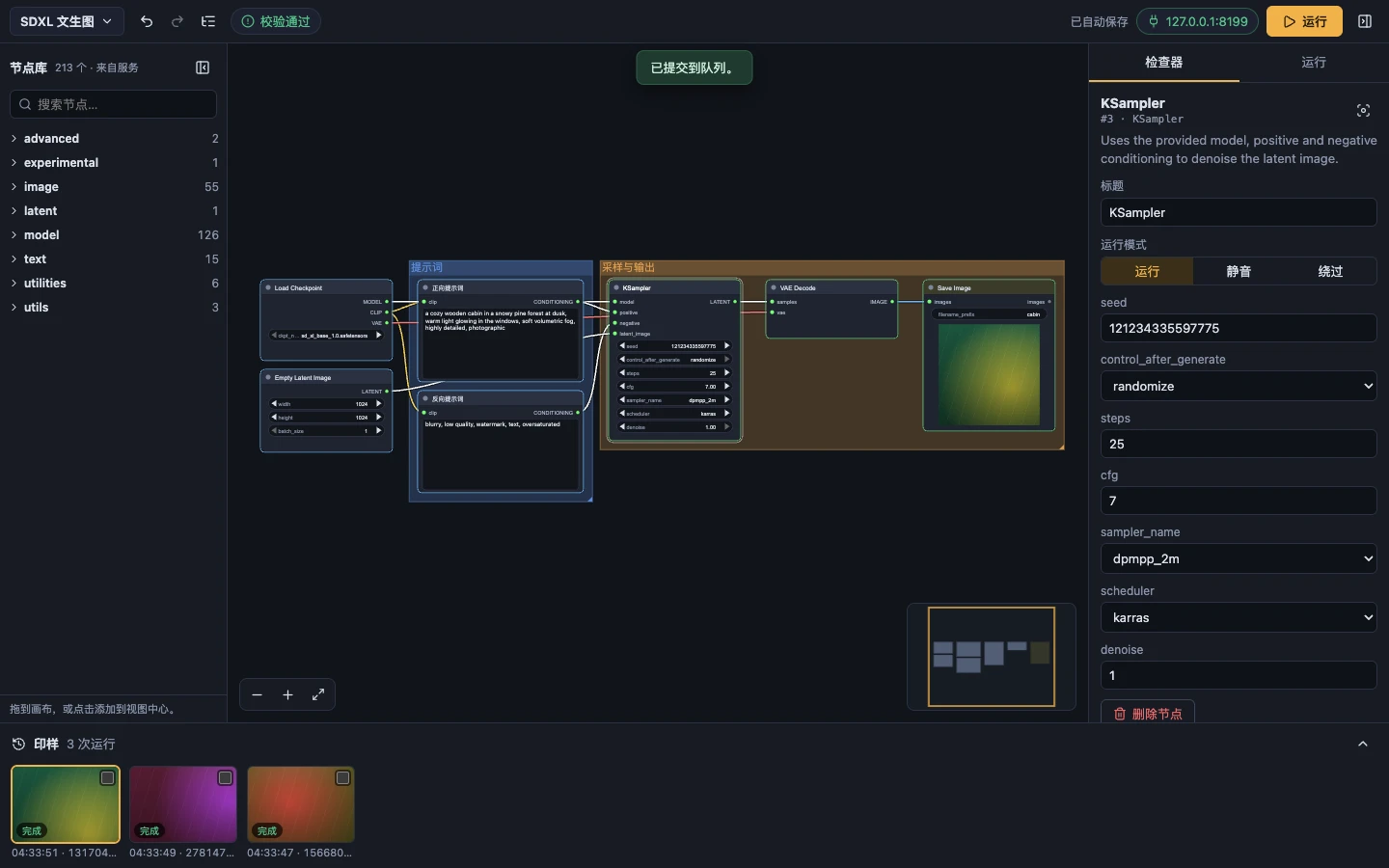Screen dimensions: 1389x868
Task: Open the control_after_generate randomize dropdown
Action: pos(1239,386)
